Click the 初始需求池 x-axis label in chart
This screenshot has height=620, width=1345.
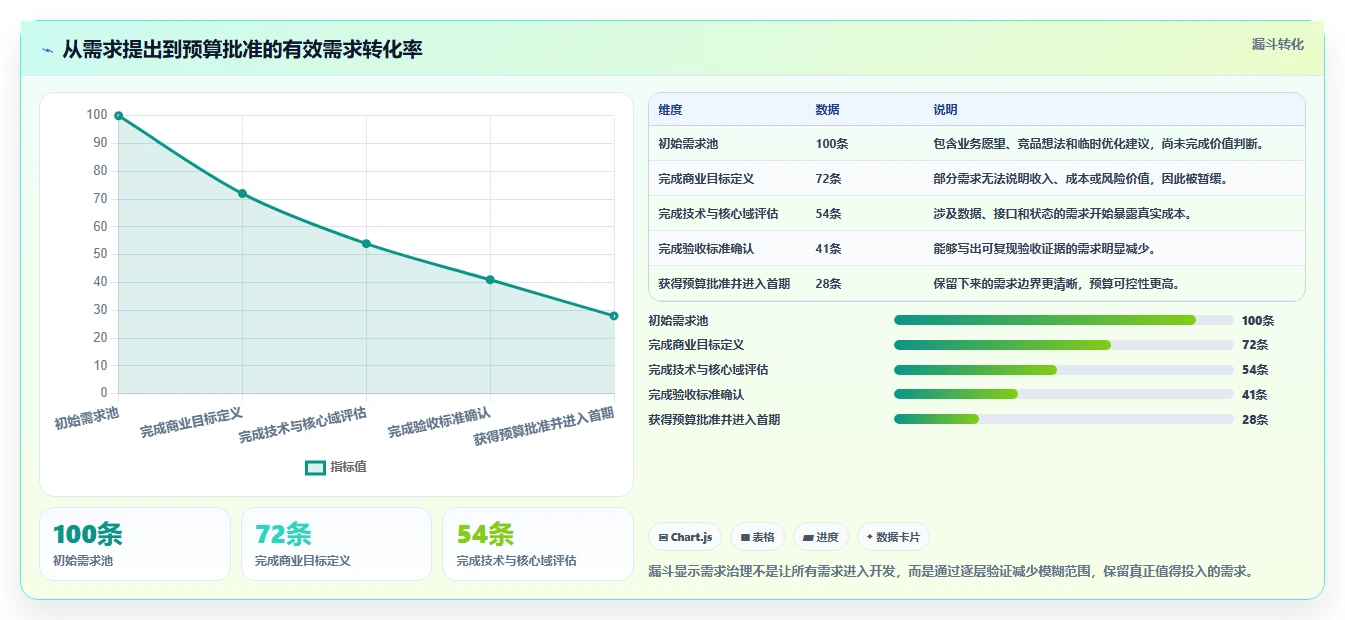coord(87,418)
